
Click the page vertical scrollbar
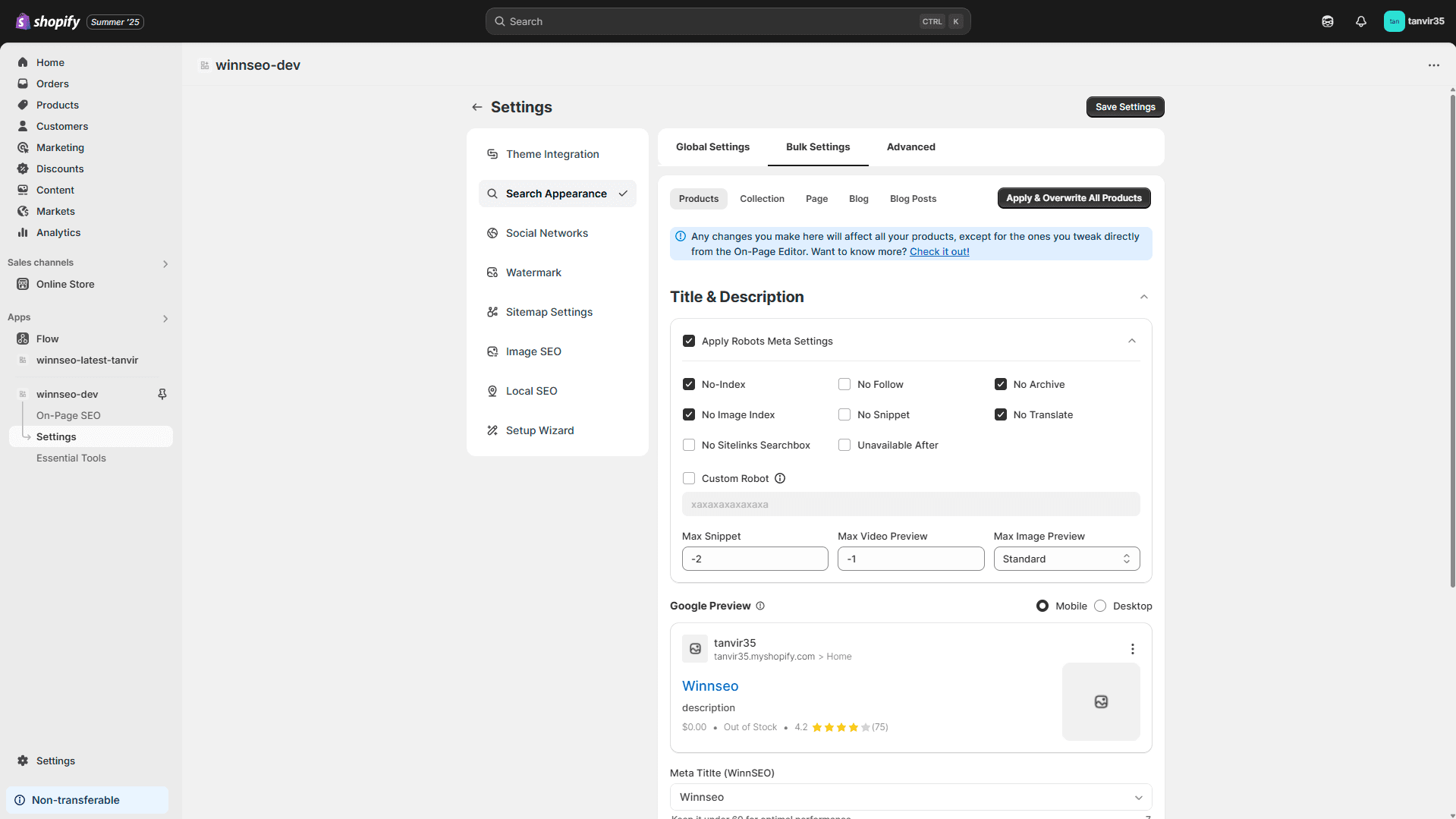pos(1452,342)
